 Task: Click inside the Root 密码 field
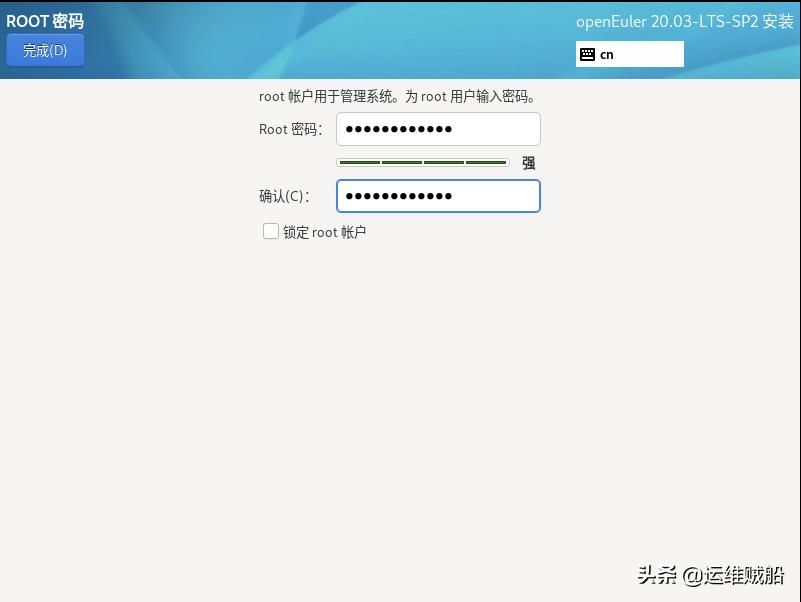pyautogui.click(x=438, y=128)
